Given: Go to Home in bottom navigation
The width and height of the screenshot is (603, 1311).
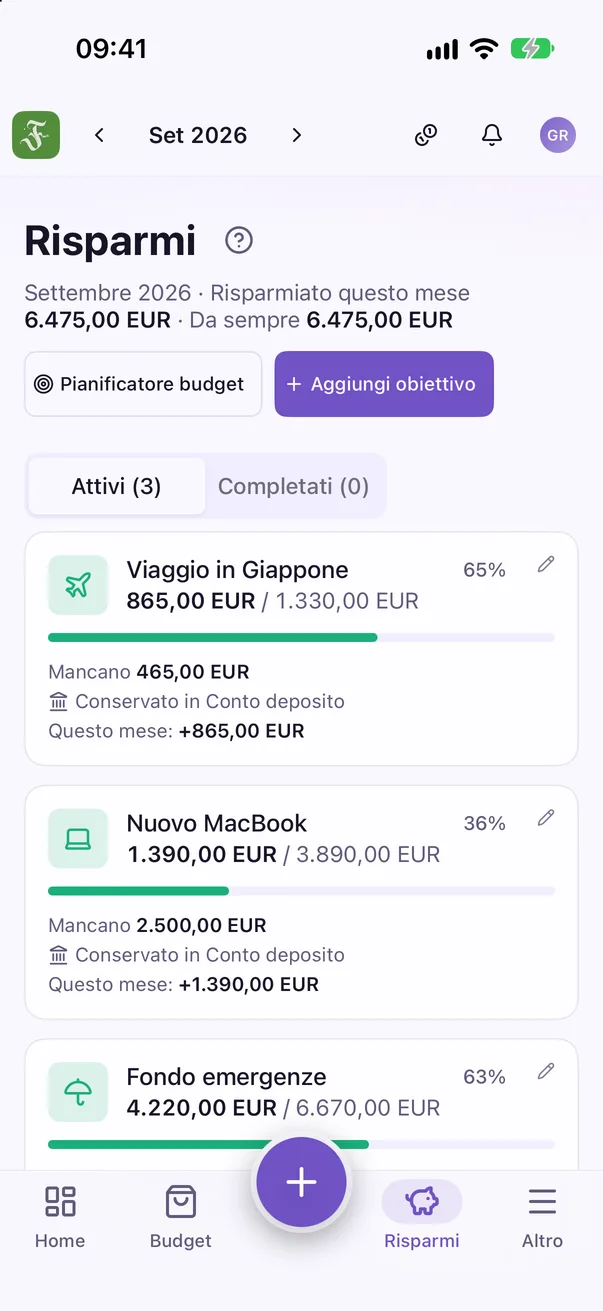Looking at the screenshot, I should (60, 1216).
